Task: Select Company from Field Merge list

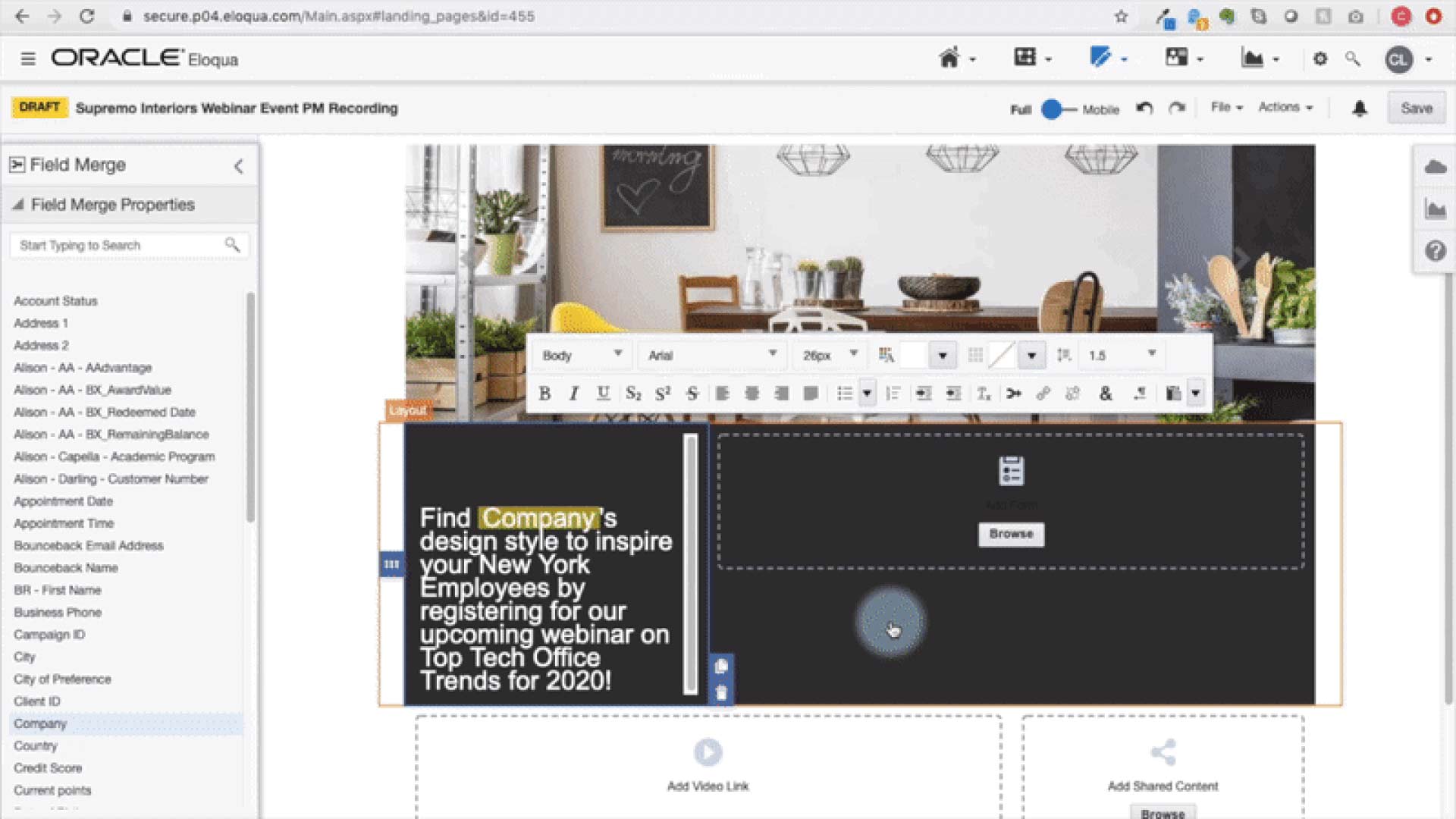Action: (x=40, y=723)
